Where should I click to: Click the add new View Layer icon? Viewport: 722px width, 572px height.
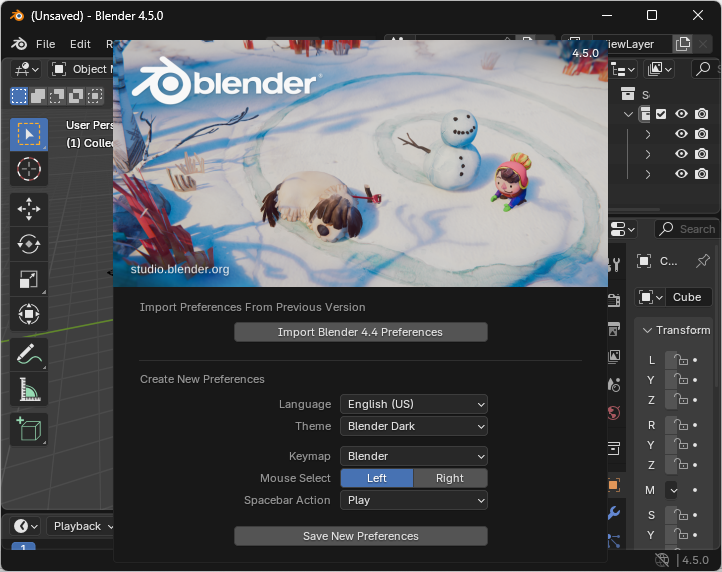pos(683,44)
